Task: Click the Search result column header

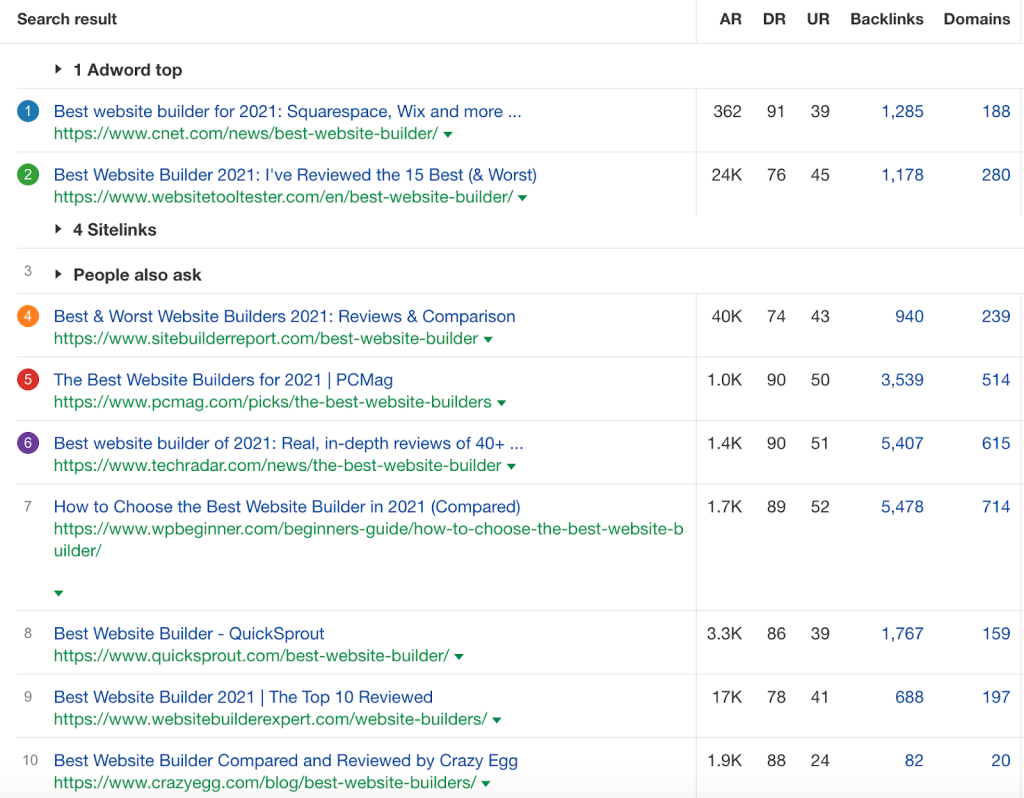Action: click(67, 19)
